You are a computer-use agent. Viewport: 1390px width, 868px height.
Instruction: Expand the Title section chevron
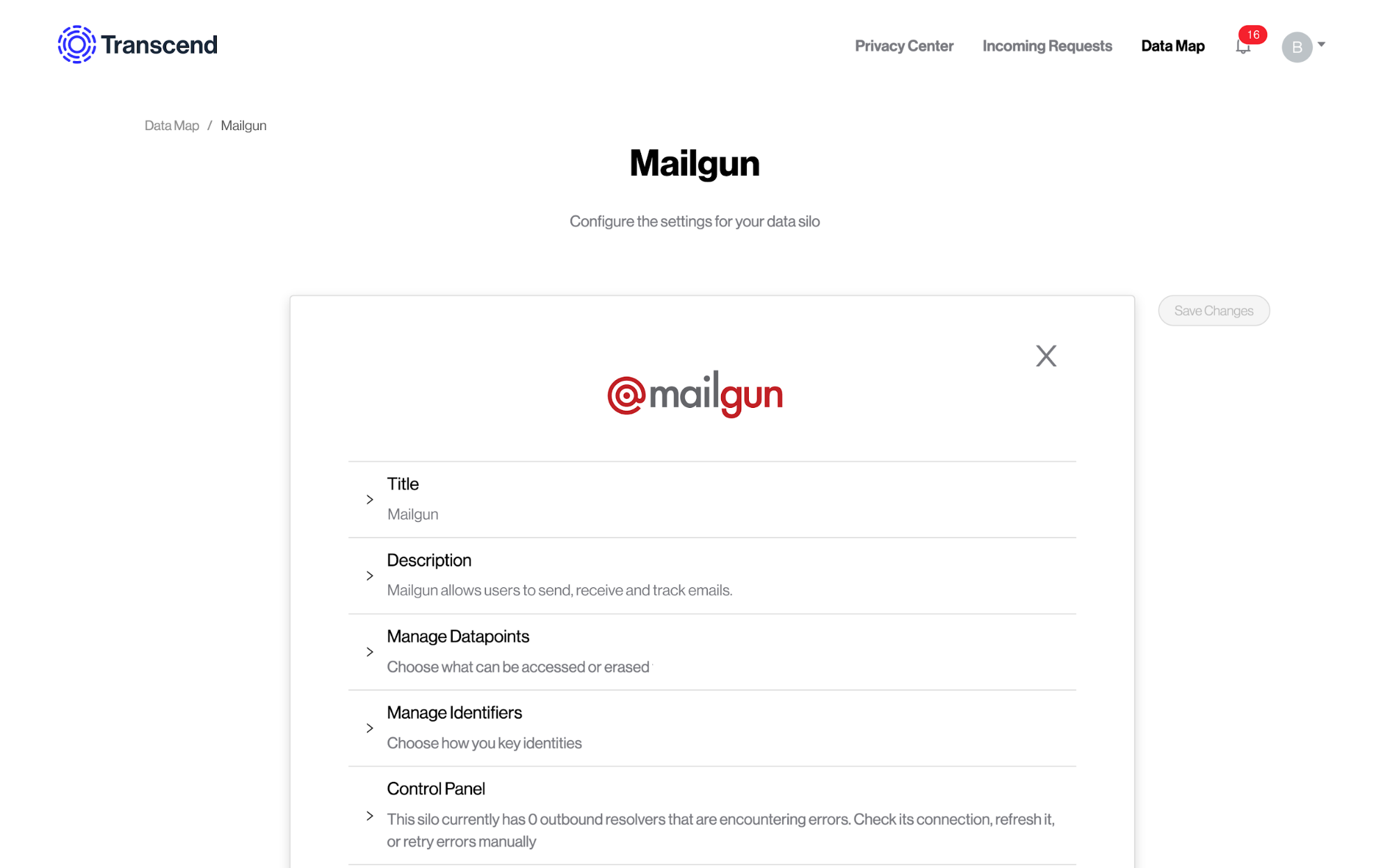pyautogui.click(x=369, y=498)
